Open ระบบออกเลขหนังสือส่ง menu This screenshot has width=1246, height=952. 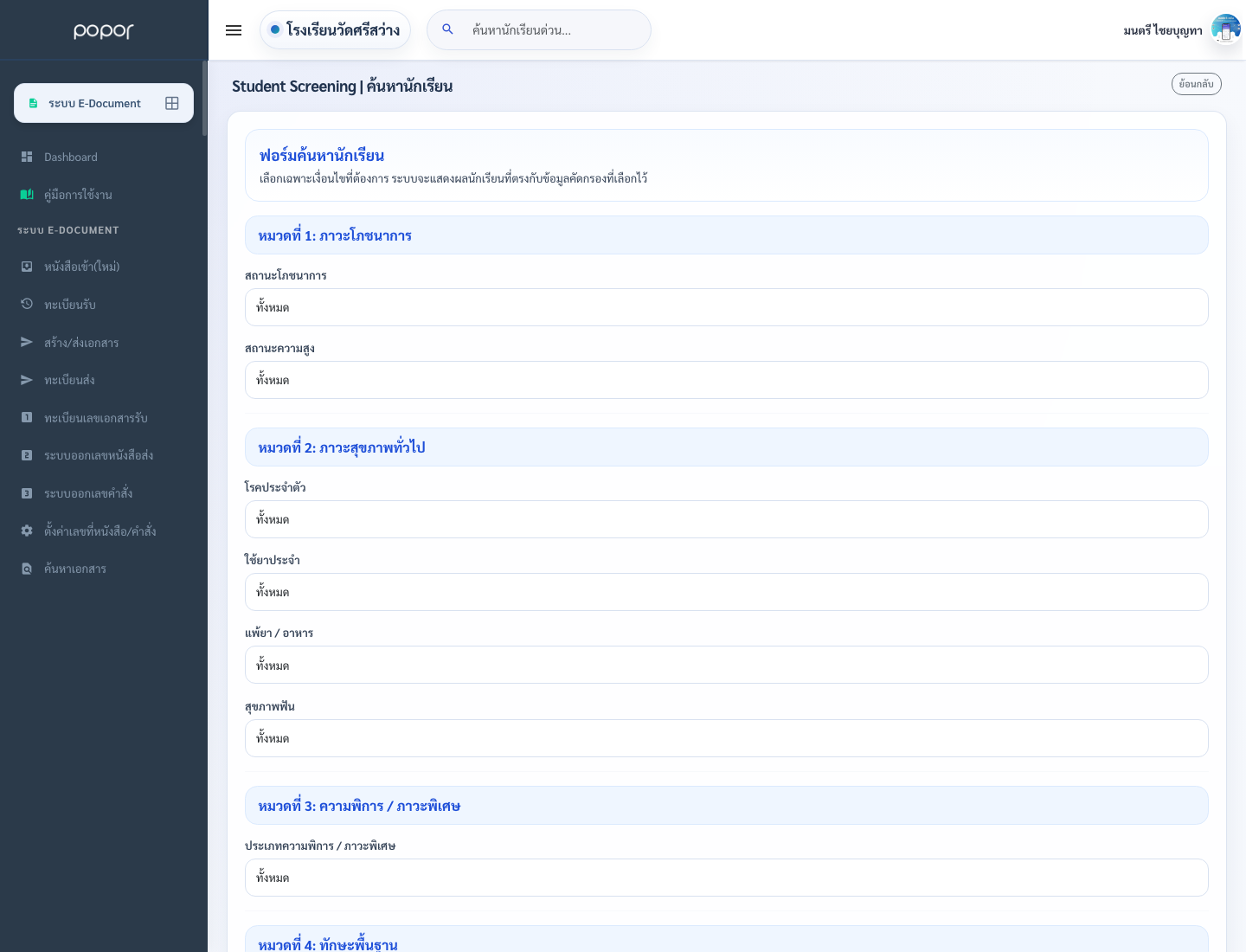point(104,455)
